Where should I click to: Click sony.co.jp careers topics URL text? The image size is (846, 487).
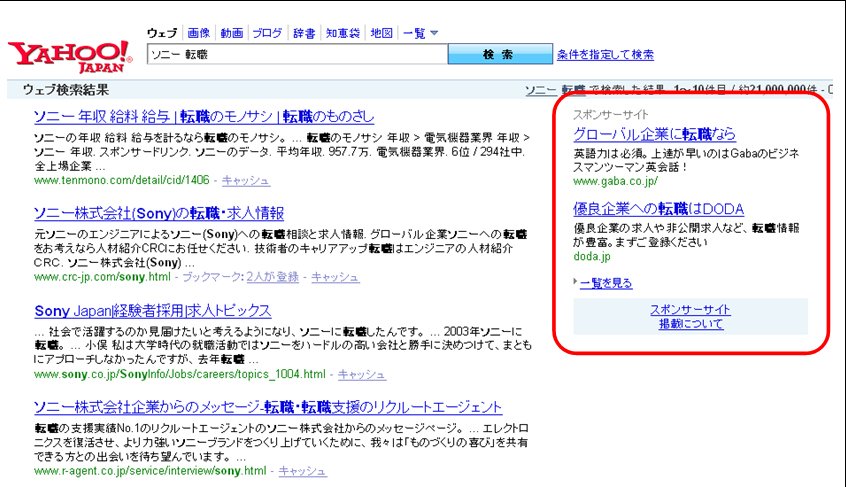(180, 374)
